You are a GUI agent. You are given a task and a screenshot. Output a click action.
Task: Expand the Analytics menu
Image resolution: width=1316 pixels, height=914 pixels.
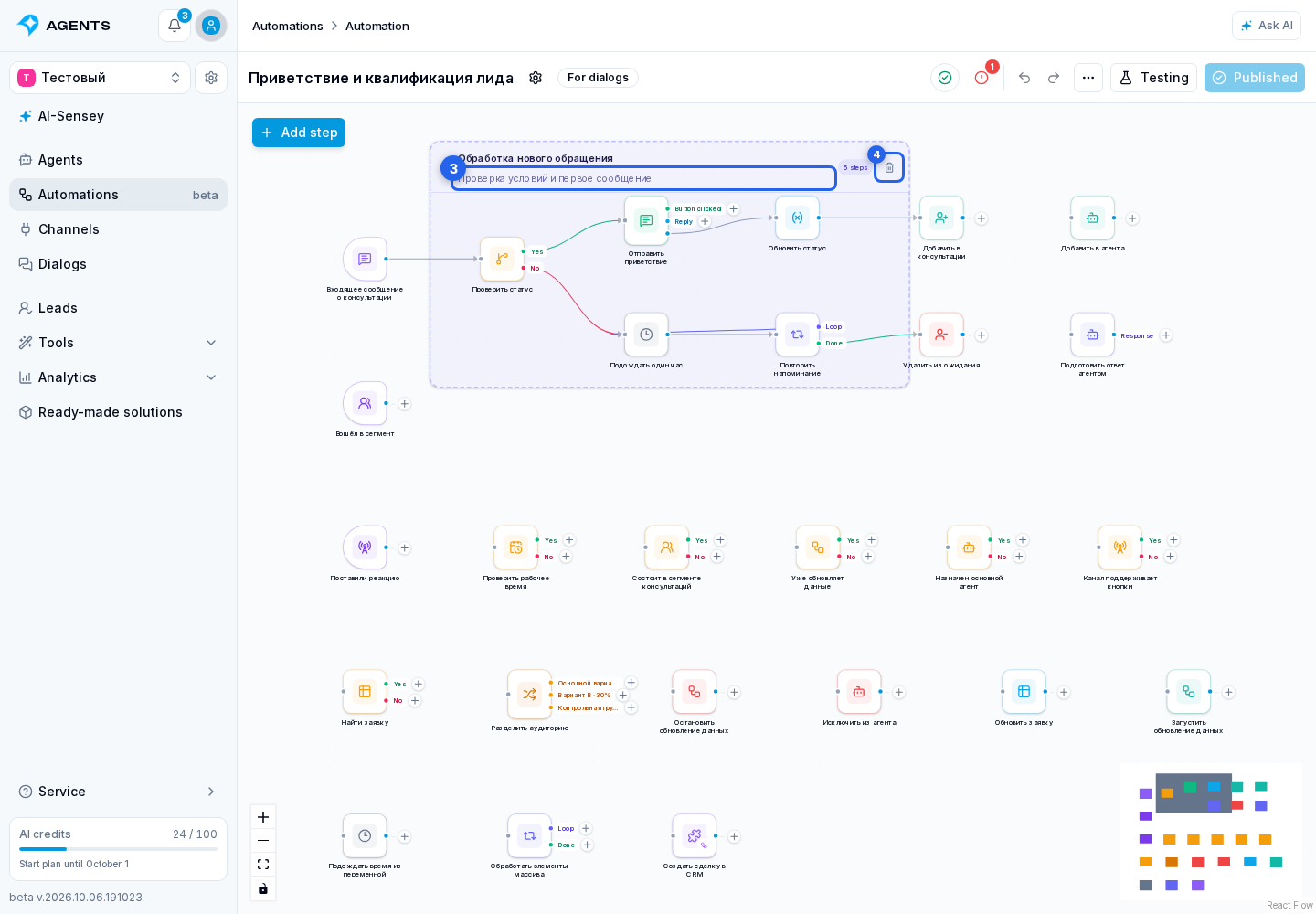click(118, 377)
